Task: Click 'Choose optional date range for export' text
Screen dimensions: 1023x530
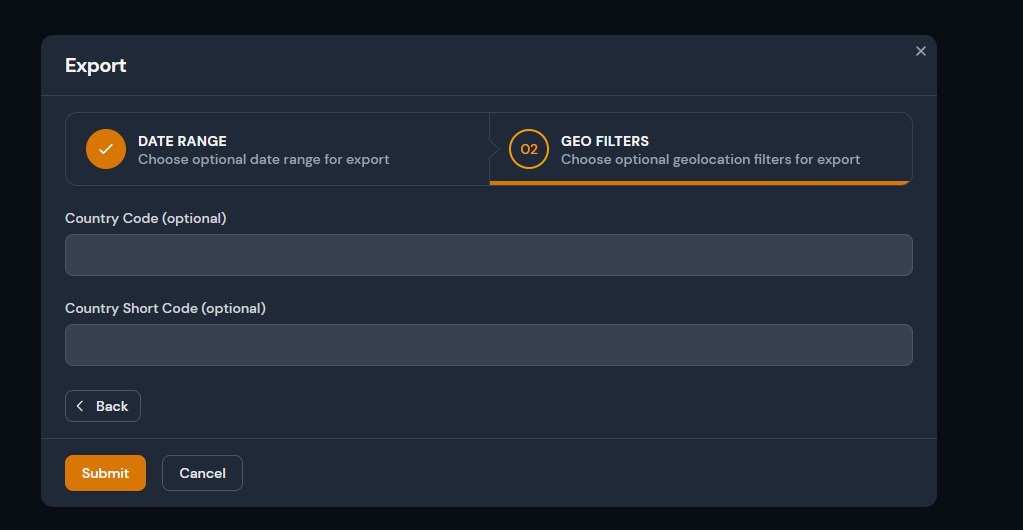Action: click(263, 159)
